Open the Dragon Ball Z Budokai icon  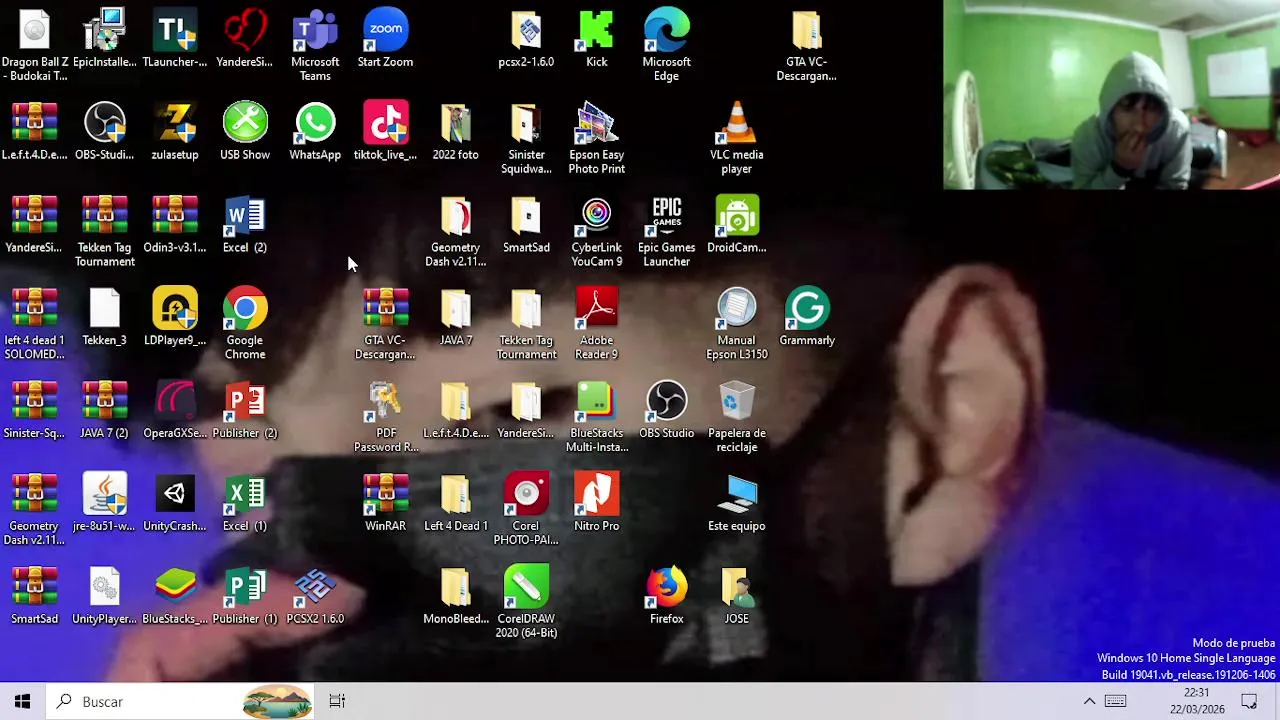[x=35, y=45]
